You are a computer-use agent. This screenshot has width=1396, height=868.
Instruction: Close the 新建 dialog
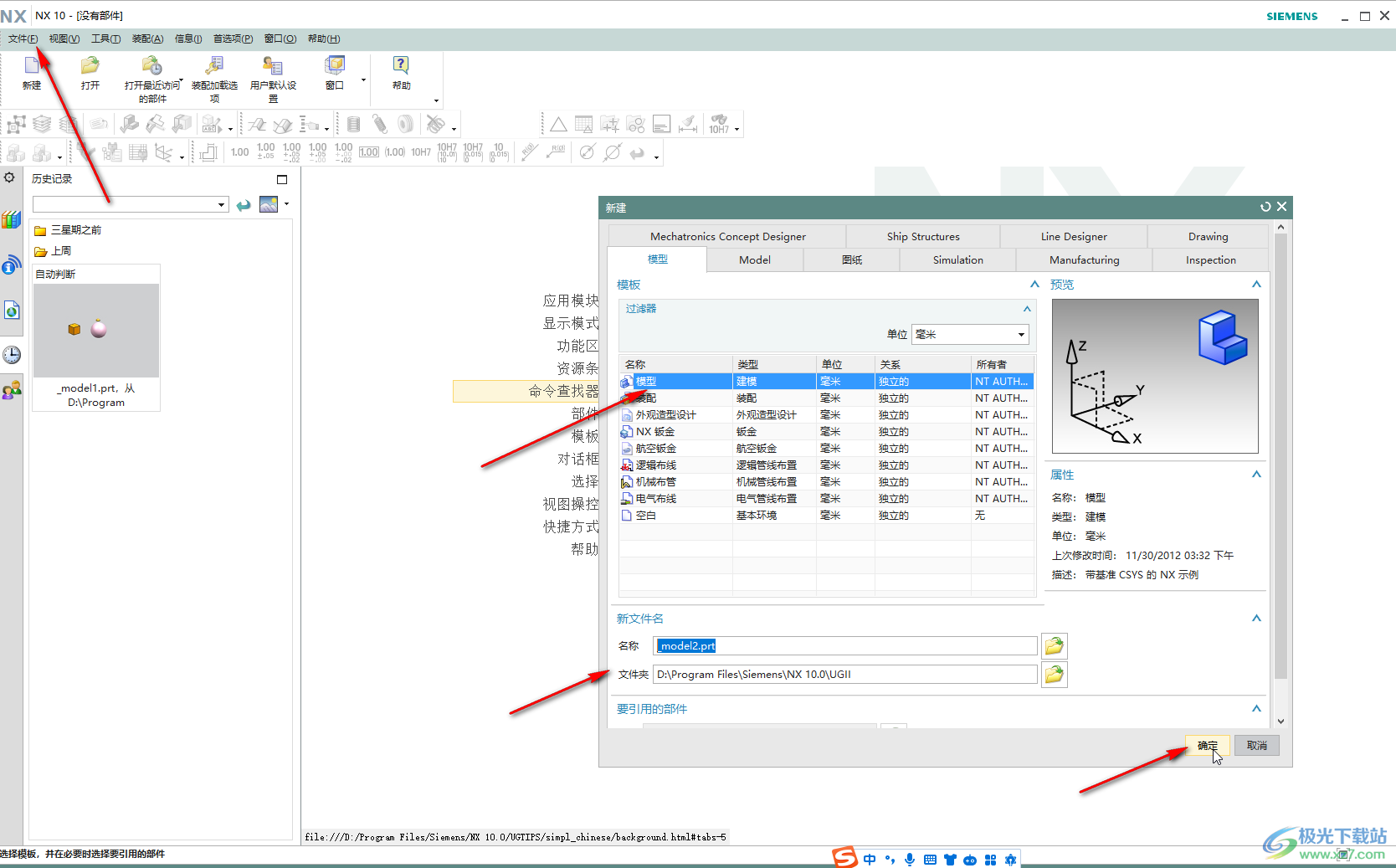click(x=1281, y=207)
